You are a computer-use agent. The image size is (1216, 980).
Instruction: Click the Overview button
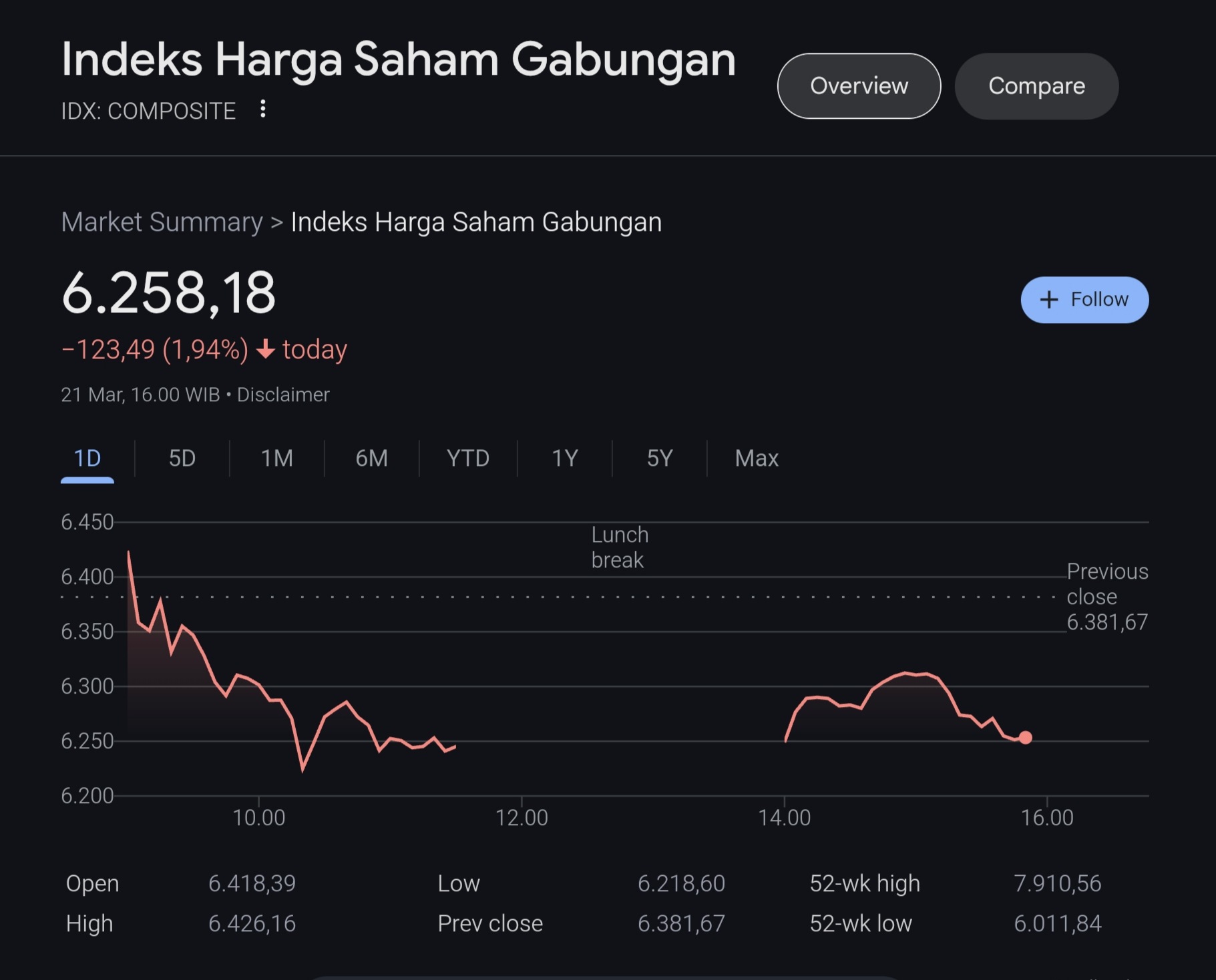point(859,86)
